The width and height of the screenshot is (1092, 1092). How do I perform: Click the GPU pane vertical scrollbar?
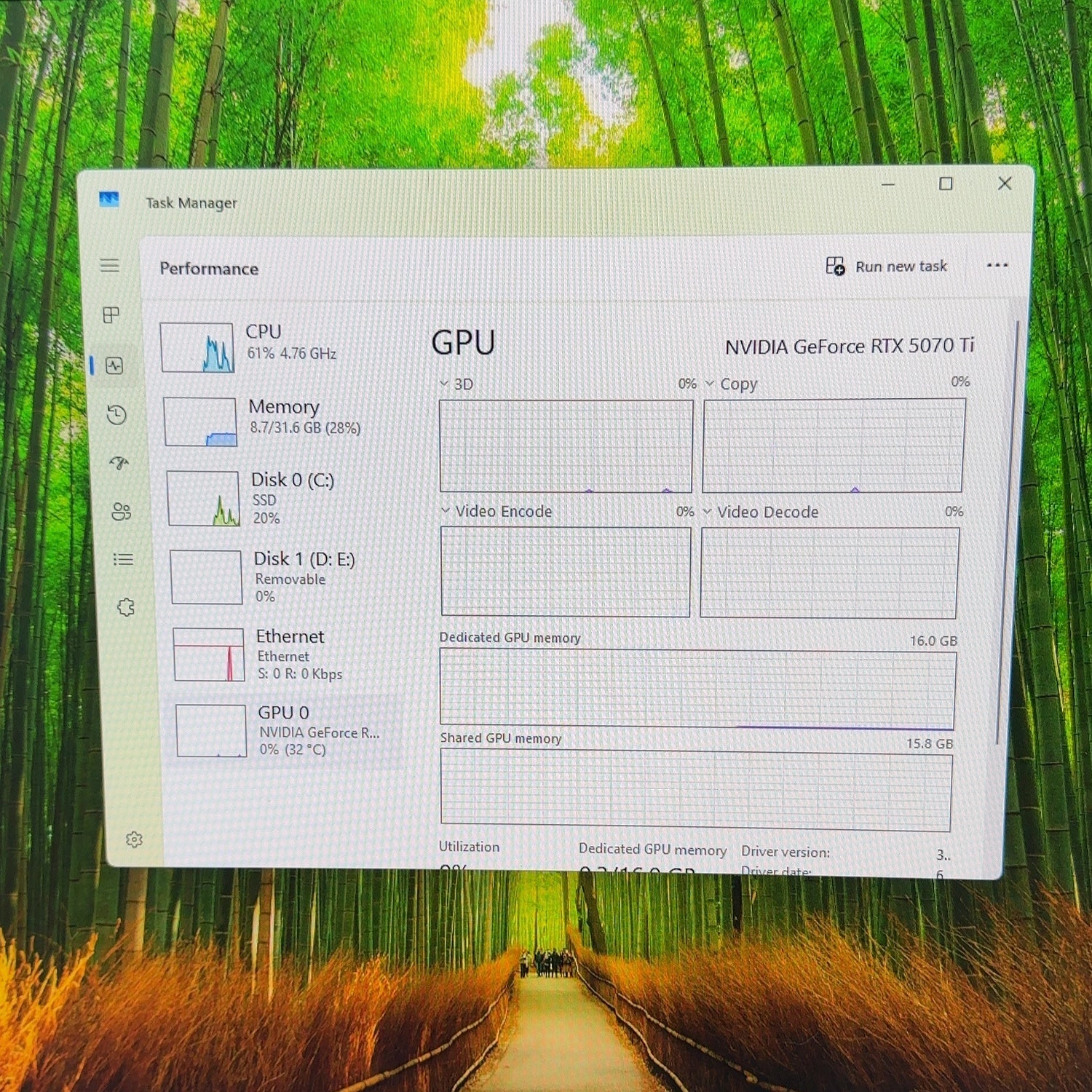coord(1008,531)
